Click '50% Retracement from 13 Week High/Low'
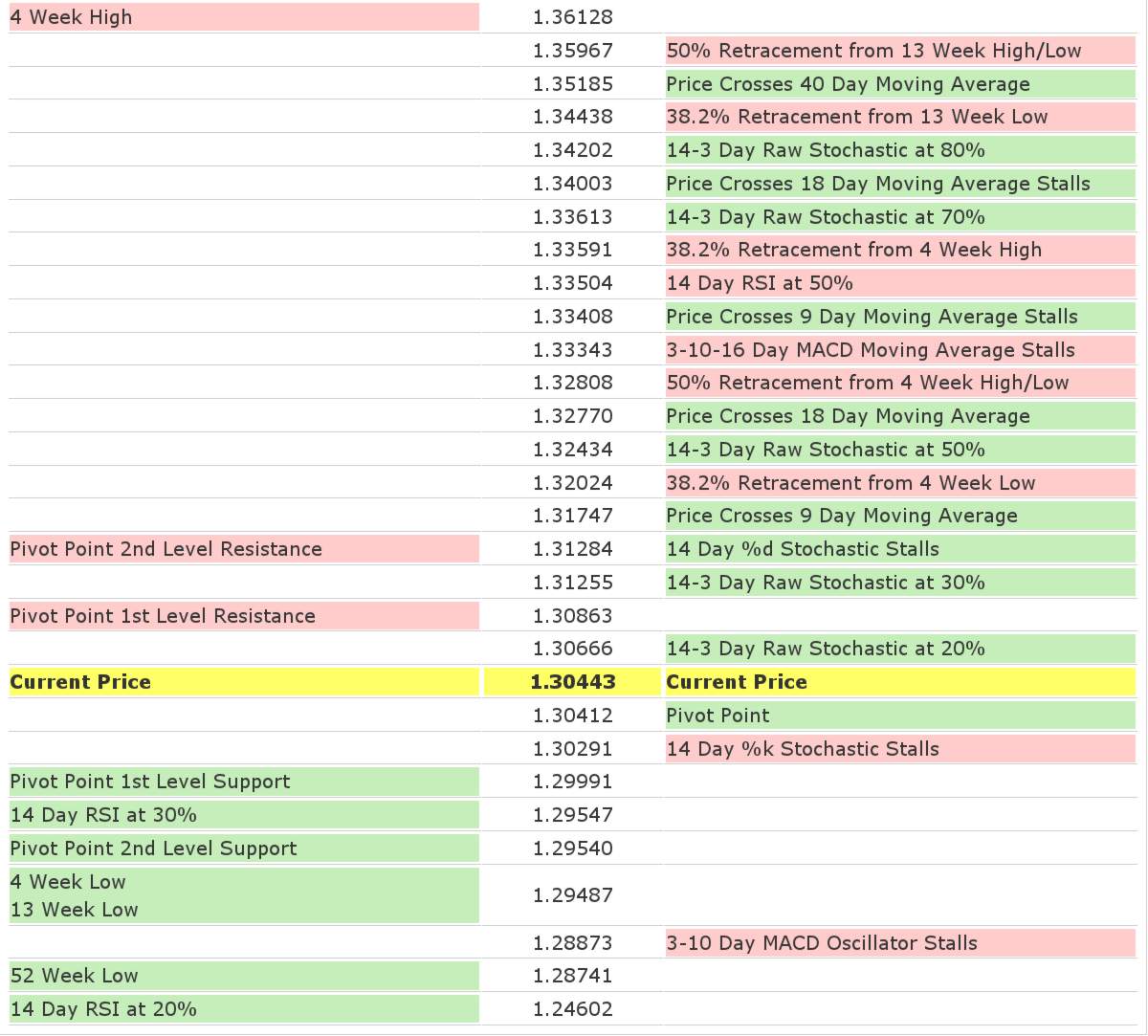The image size is (1148, 1036). click(x=874, y=51)
